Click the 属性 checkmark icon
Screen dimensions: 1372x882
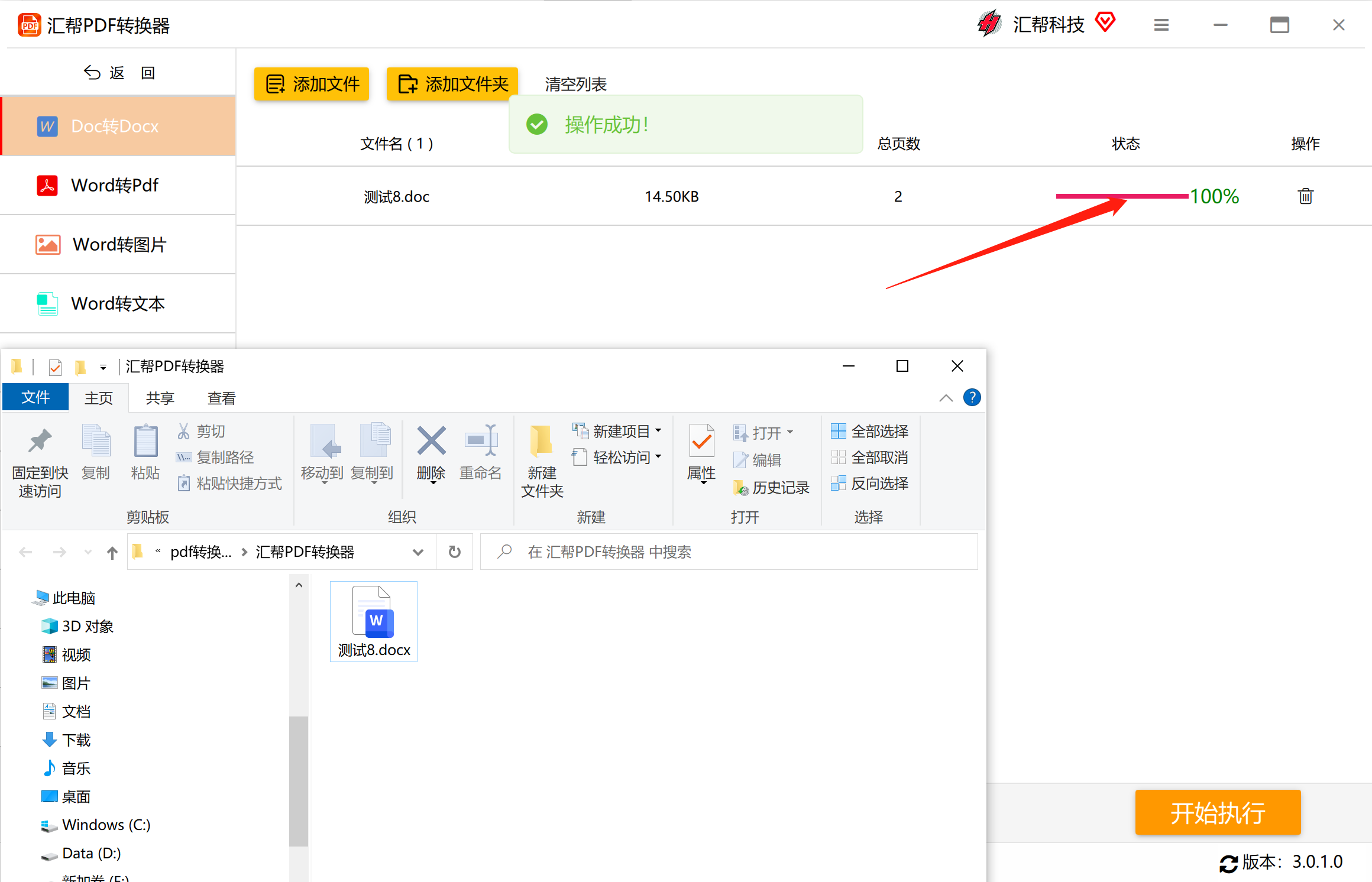click(x=701, y=441)
